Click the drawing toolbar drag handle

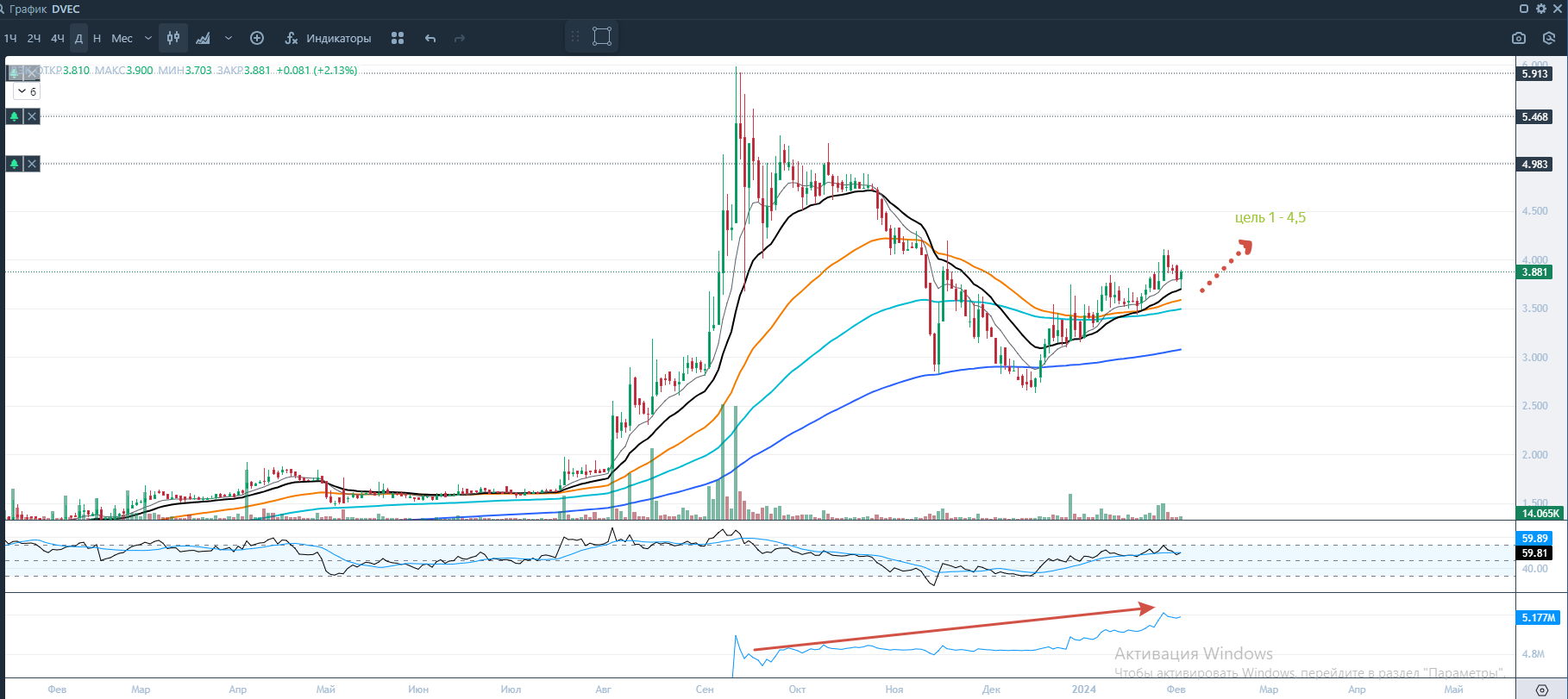tap(575, 36)
